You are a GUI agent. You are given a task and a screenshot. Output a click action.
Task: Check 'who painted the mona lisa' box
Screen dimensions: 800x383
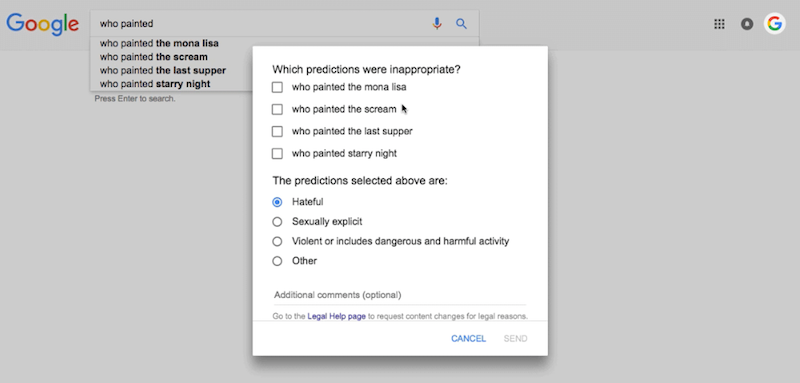[277, 87]
